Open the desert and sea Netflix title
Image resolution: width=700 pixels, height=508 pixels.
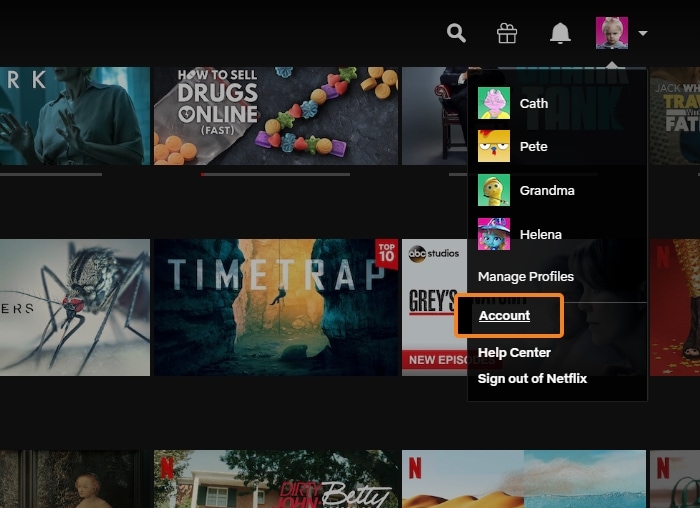[x=524, y=479]
